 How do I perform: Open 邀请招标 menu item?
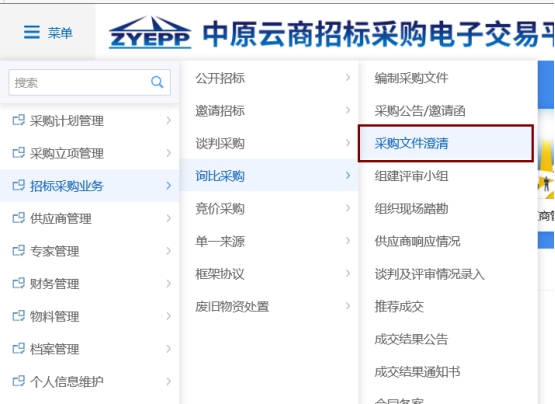coord(269,111)
